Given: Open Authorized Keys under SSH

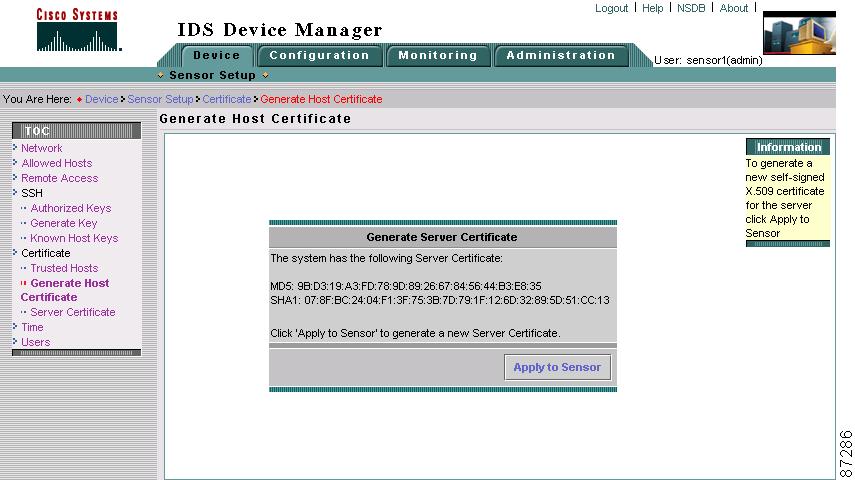Looking at the screenshot, I should [x=71, y=208].
